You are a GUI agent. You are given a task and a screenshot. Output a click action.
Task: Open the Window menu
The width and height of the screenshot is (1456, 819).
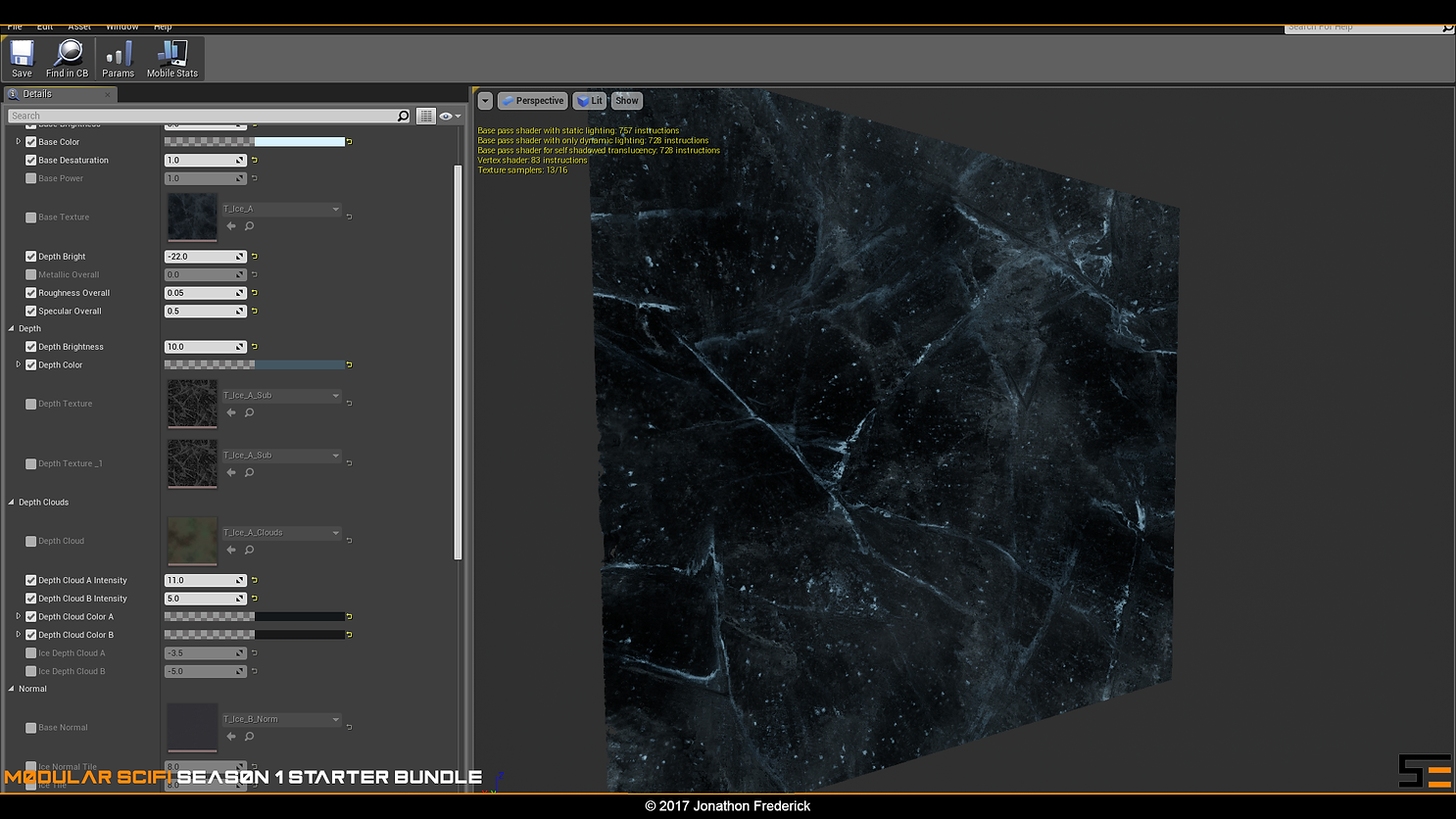pos(122,27)
